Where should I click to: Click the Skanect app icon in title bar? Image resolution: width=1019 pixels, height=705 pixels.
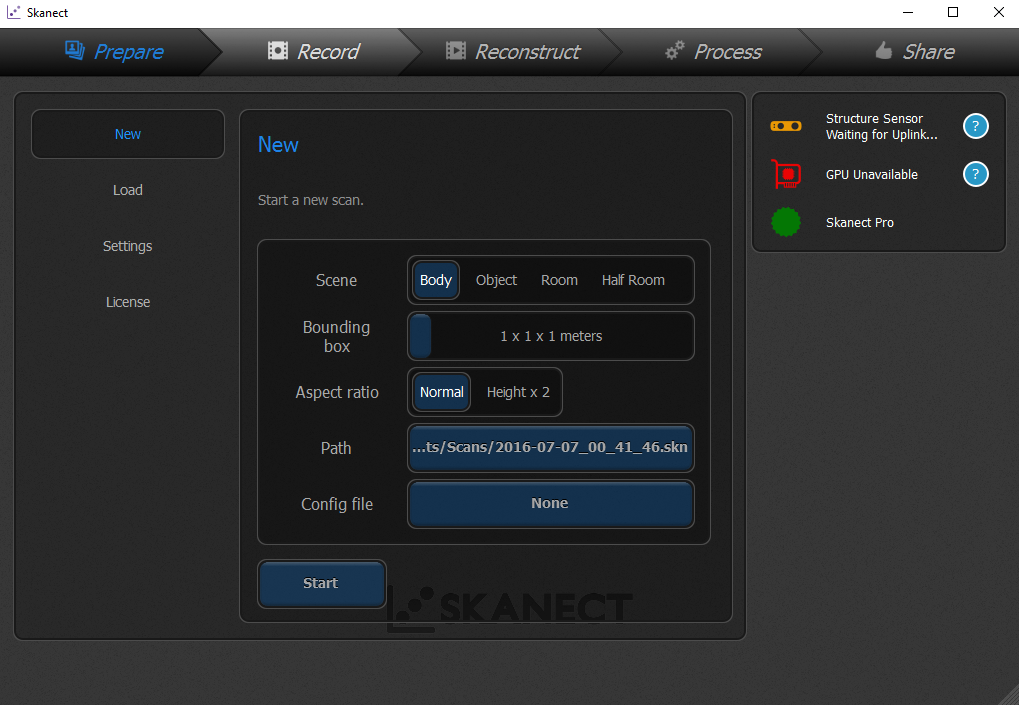[13, 12]
